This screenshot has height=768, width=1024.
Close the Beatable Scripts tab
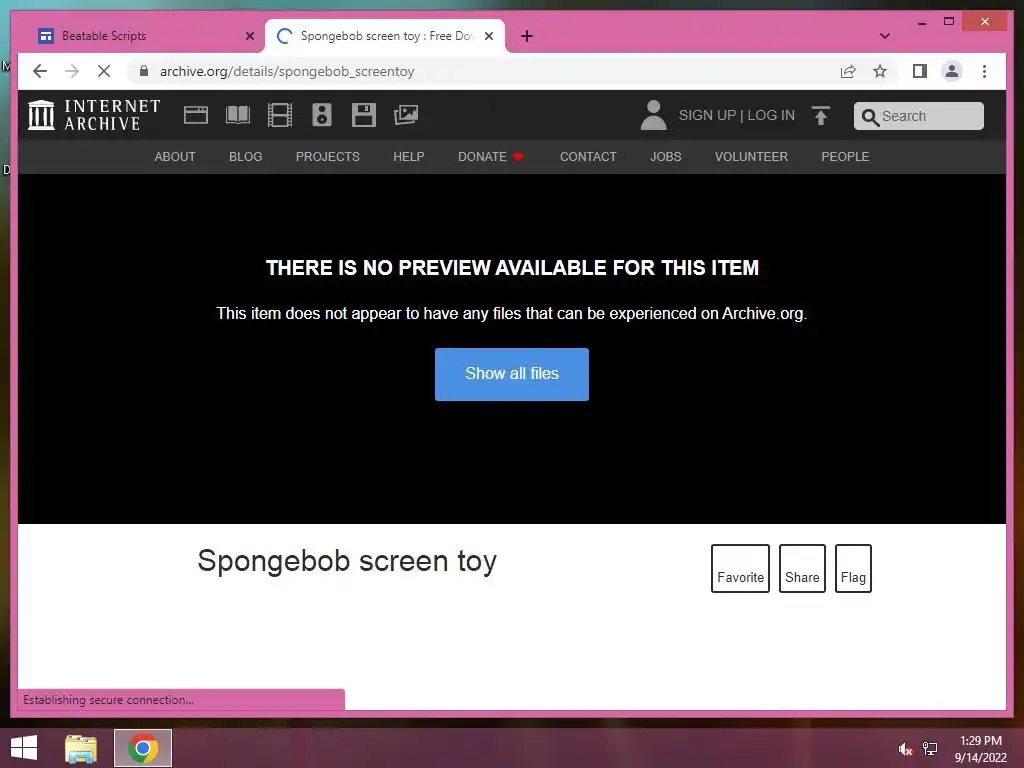(x=249, y=36)
